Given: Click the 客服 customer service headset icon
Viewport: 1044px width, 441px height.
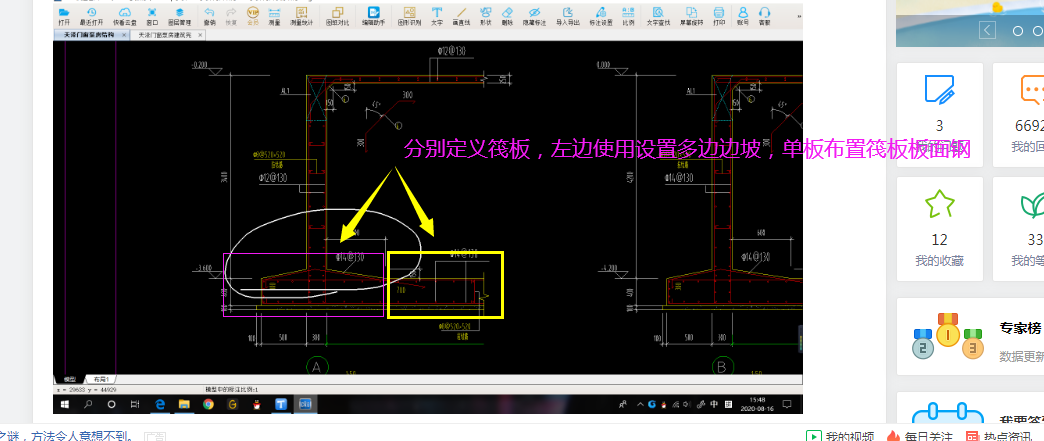Looking at the screenshot, I should 764,17.
